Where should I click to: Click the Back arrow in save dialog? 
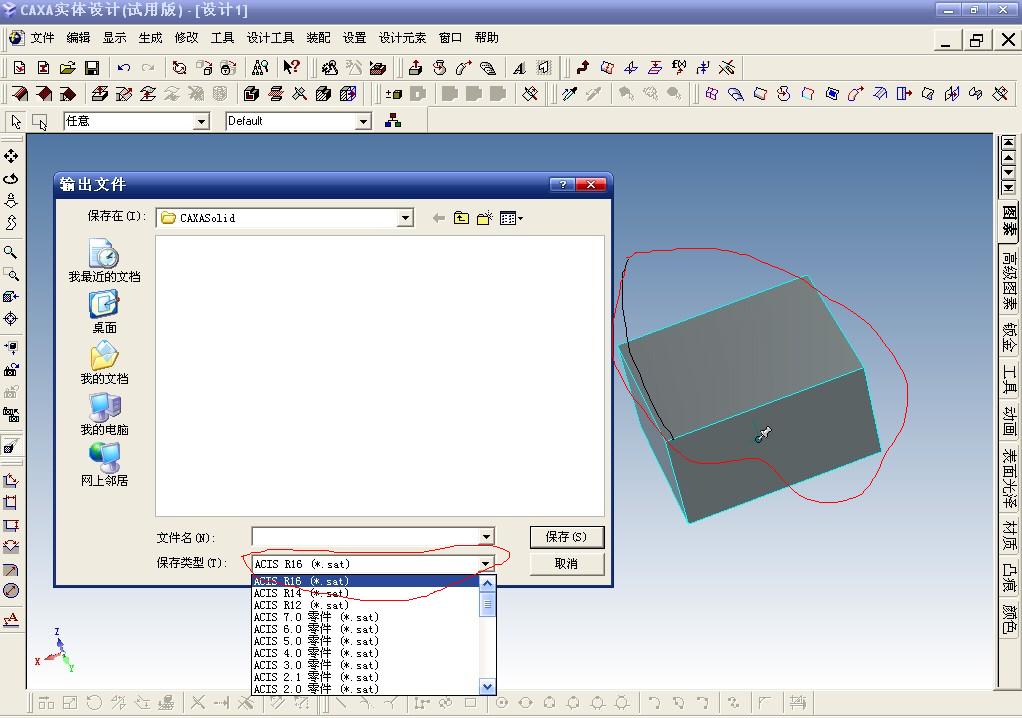click(x=439, y=218)
